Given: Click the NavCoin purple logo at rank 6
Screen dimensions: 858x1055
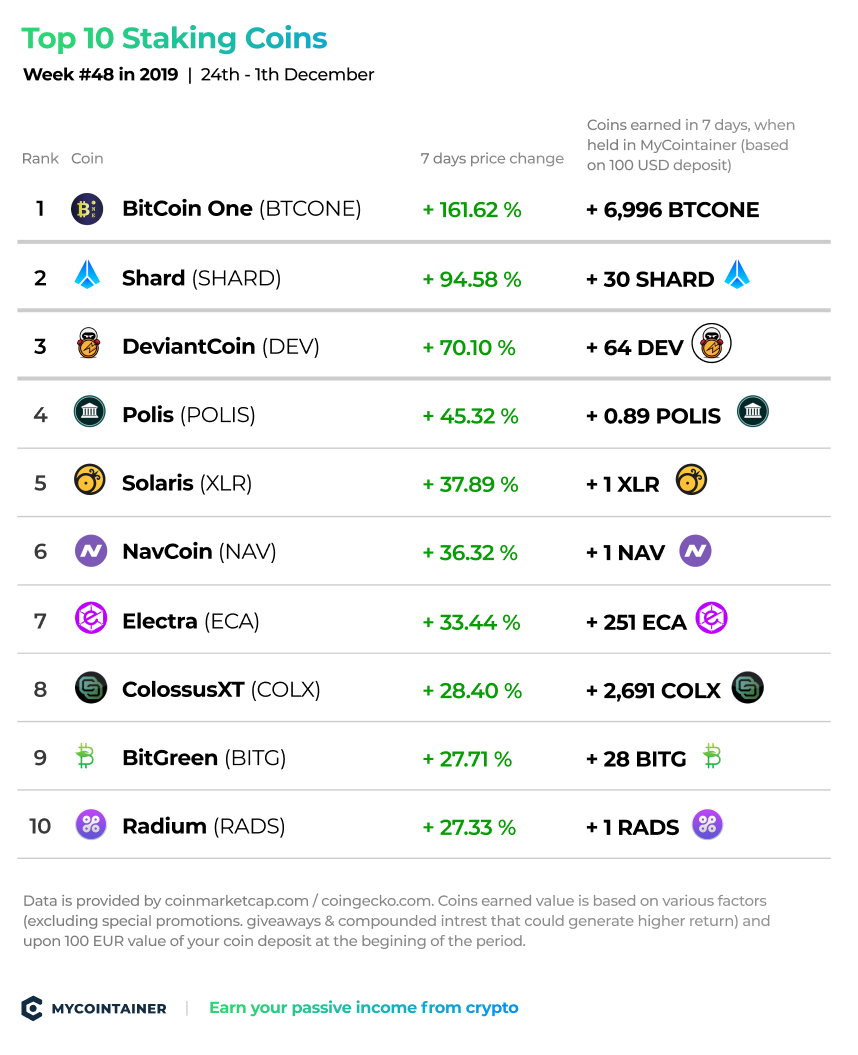Looking at the screenshot, I should [x=91, y=551].
